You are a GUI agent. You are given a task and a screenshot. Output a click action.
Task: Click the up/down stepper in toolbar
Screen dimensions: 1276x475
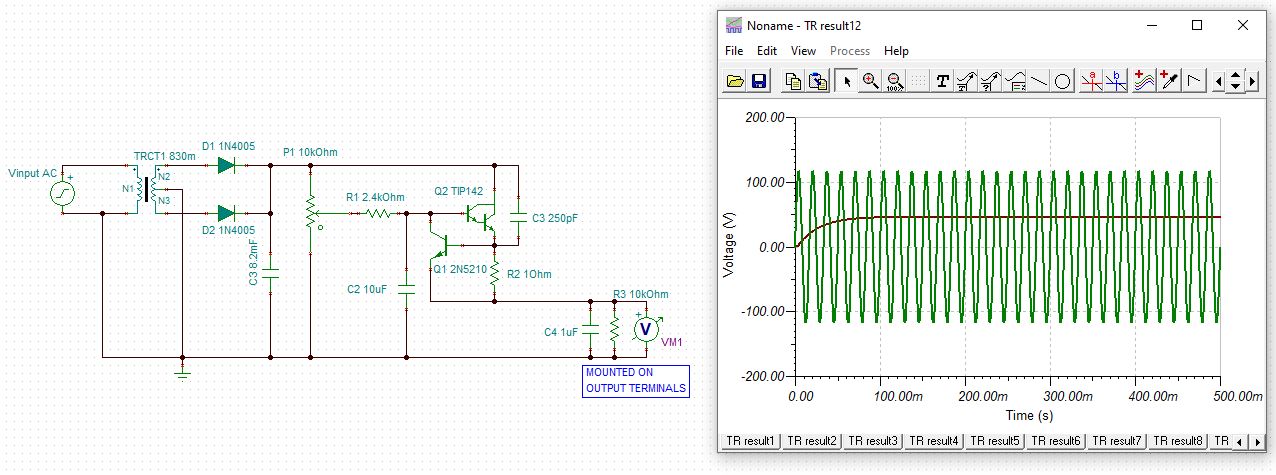tap(1235, 82)
